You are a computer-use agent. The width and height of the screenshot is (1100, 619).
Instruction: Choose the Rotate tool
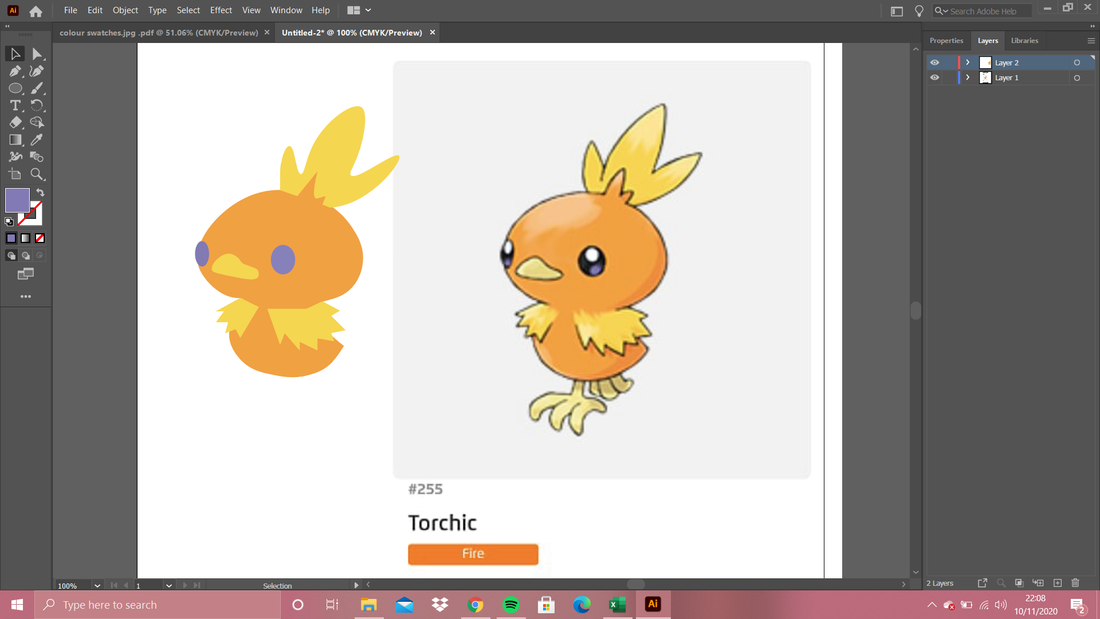click(x=36, y=105)
